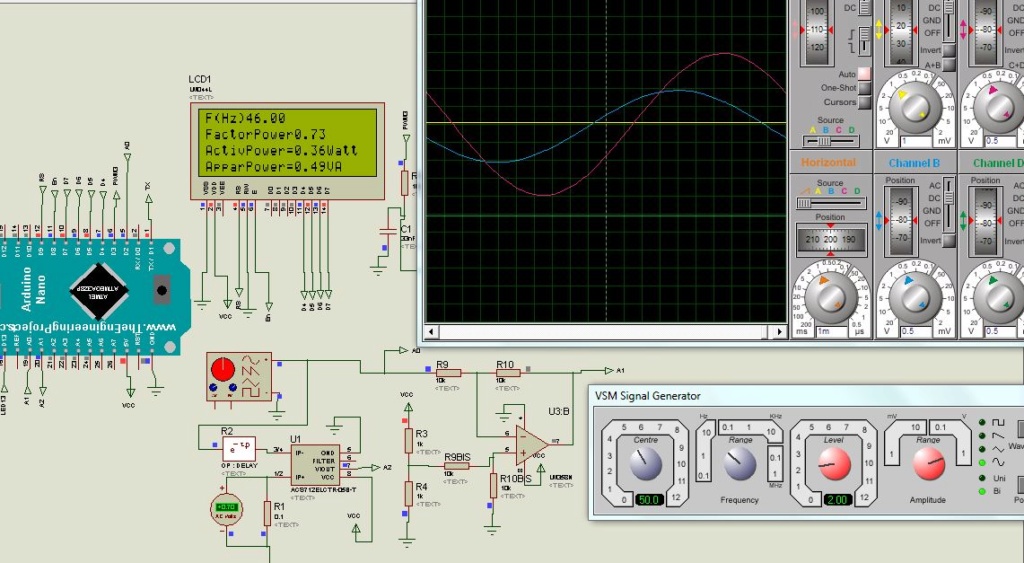Turn the blue Channel B voltage knob
The width and height of the screenshot is (1024, 563).
click(915, 297)
